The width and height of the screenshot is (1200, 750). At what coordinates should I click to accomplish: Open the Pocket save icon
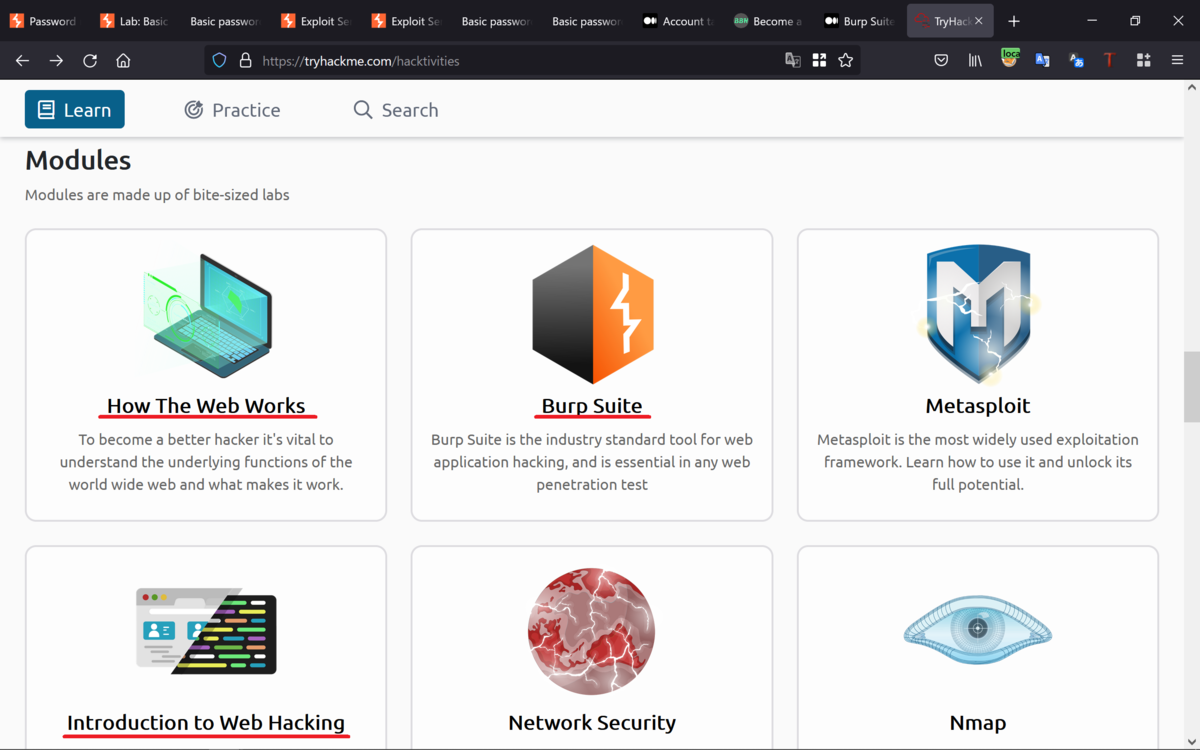pos(941,61)
